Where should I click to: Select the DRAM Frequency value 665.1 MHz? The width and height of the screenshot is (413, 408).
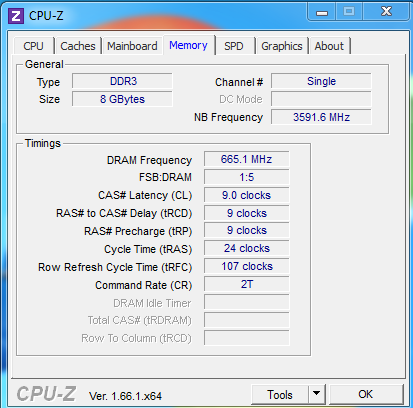(x=247, y=159)
